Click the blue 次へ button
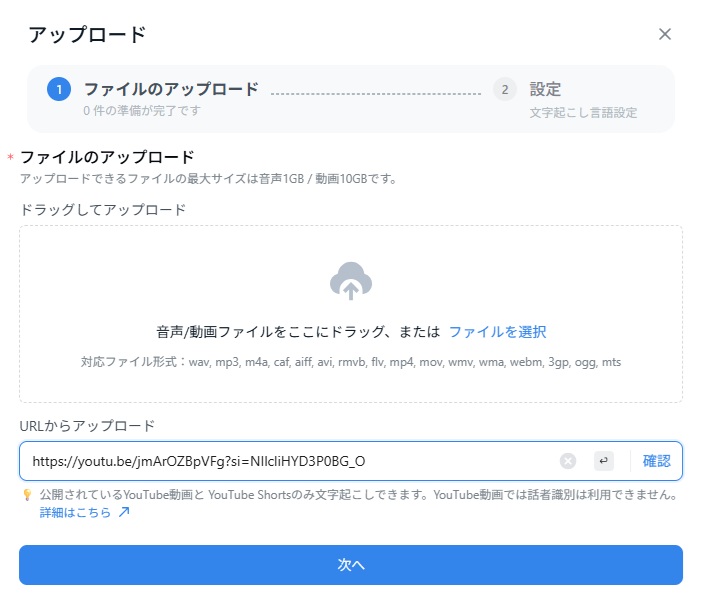The image size is (703, 614). click(x=350, y=565)
